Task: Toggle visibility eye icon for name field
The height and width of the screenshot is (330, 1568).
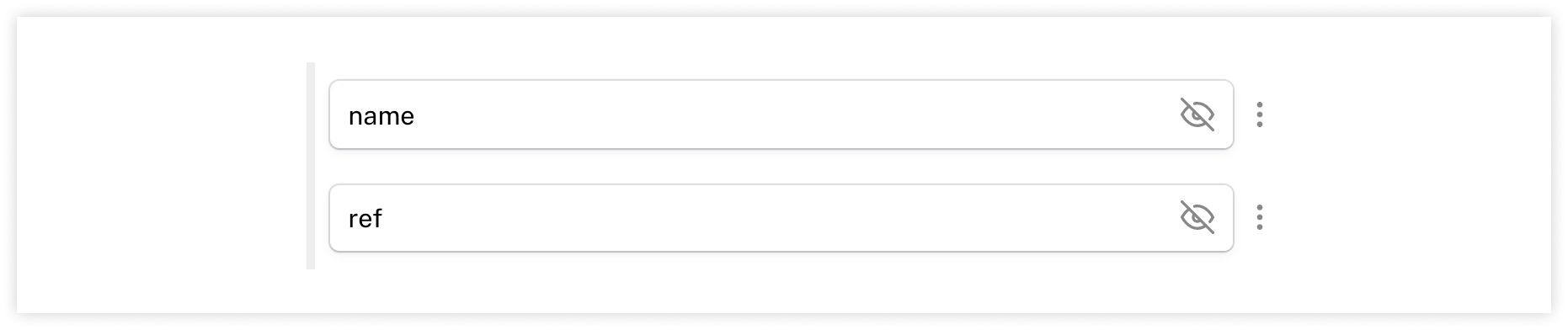Action: tap(1197, 114)
